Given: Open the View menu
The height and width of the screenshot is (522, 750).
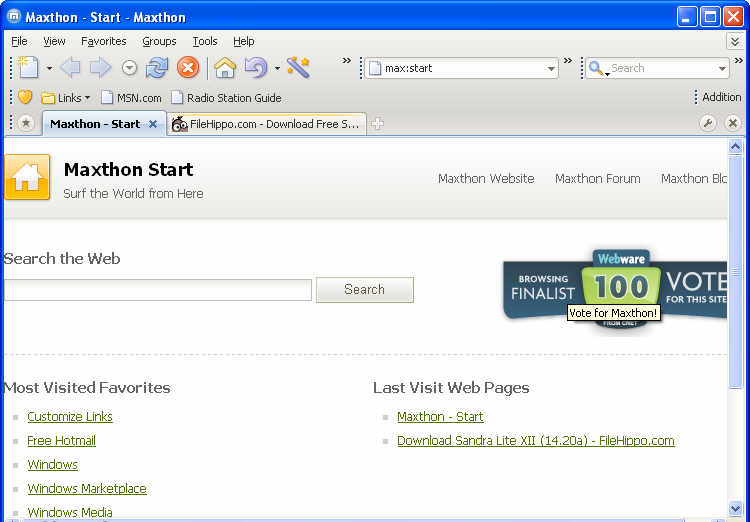Looking at the screenshot, I should point(54,41).
